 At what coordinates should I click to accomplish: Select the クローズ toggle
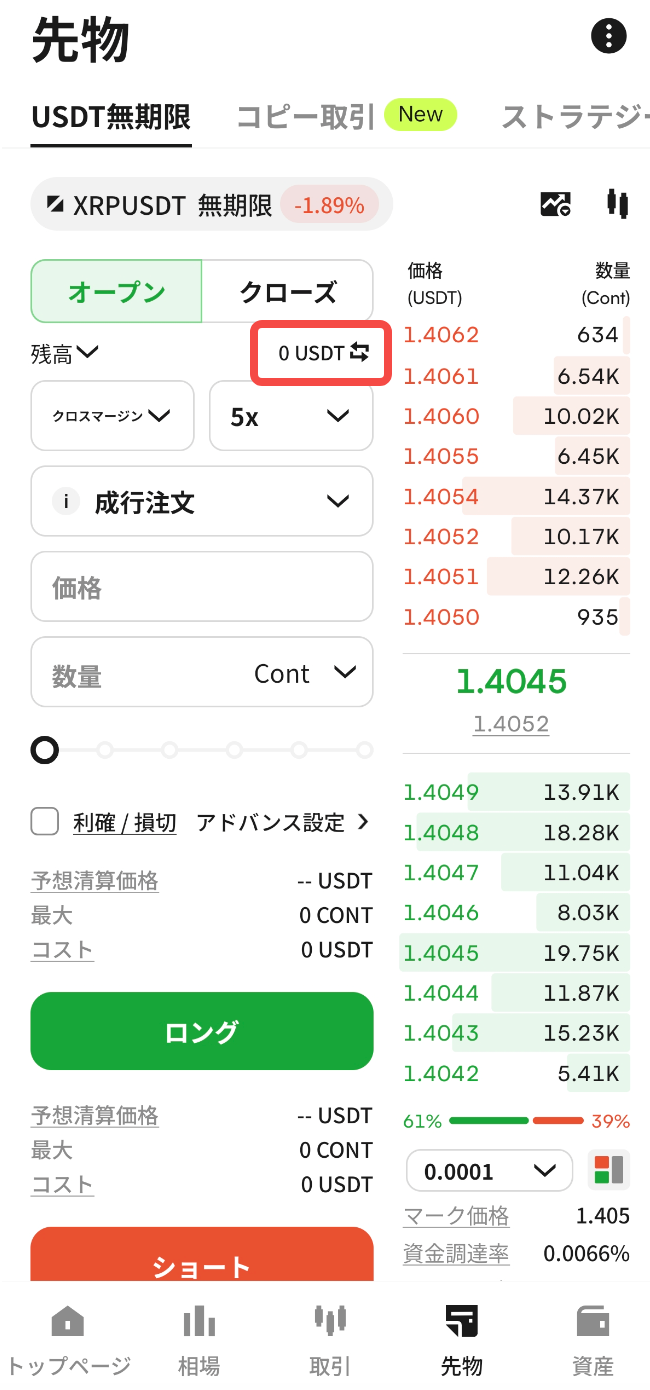288,292
